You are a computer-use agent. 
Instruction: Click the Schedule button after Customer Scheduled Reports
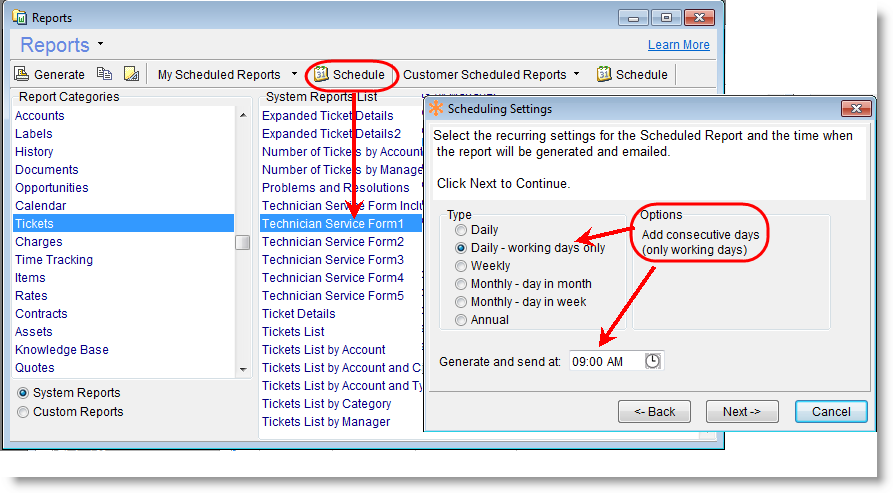(632, 74)
